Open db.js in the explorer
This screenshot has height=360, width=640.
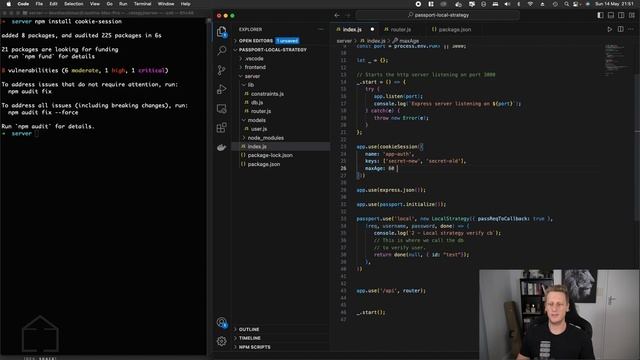click(x=257, y=103)
